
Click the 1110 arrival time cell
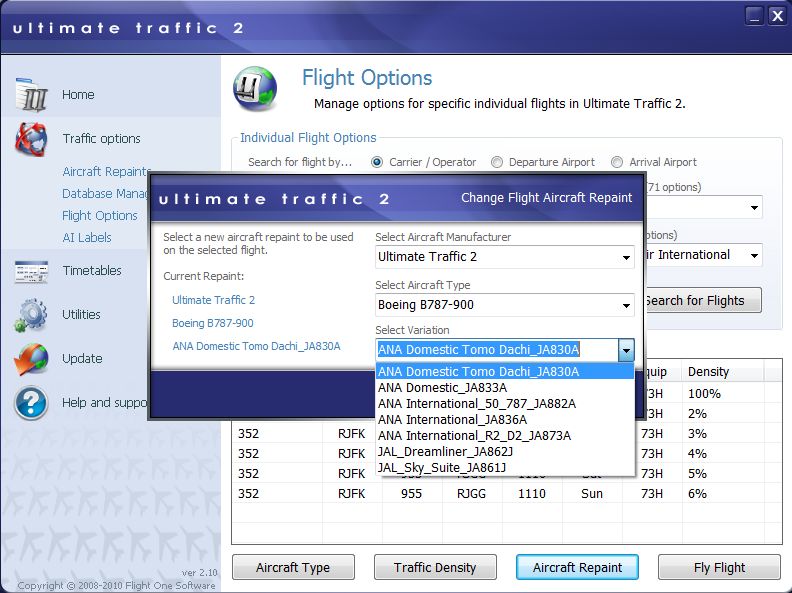click(532, 493)
